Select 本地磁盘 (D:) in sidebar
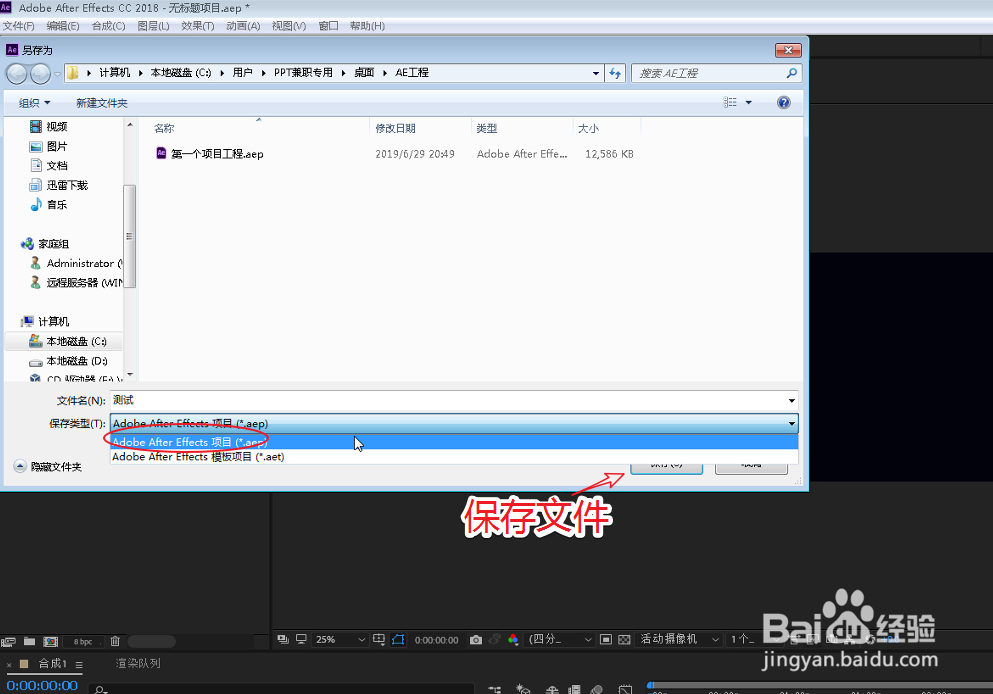993x694 pixels. [x=68, y=361]
